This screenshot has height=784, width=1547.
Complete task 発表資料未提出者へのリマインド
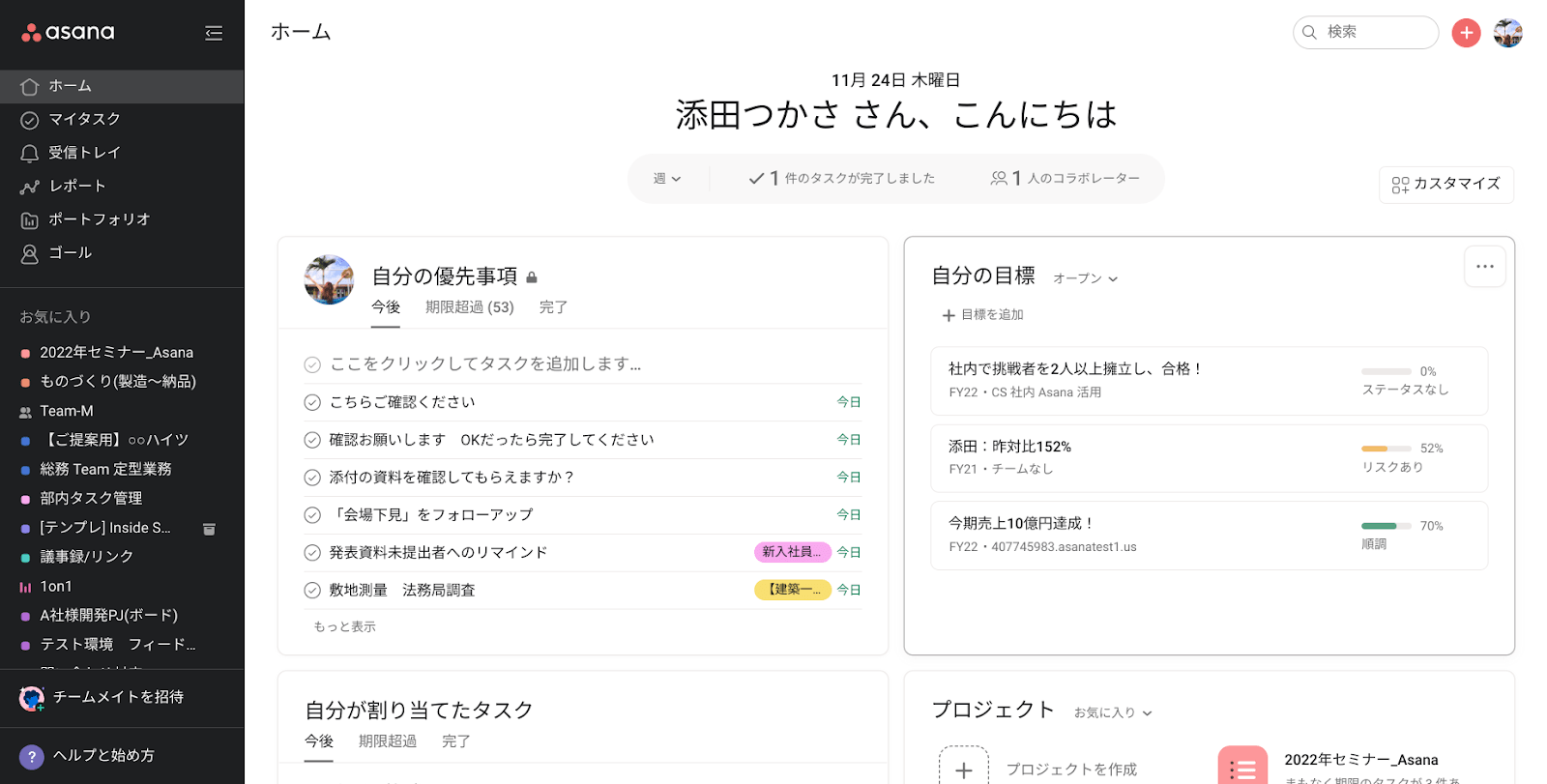tap(312, 553)
